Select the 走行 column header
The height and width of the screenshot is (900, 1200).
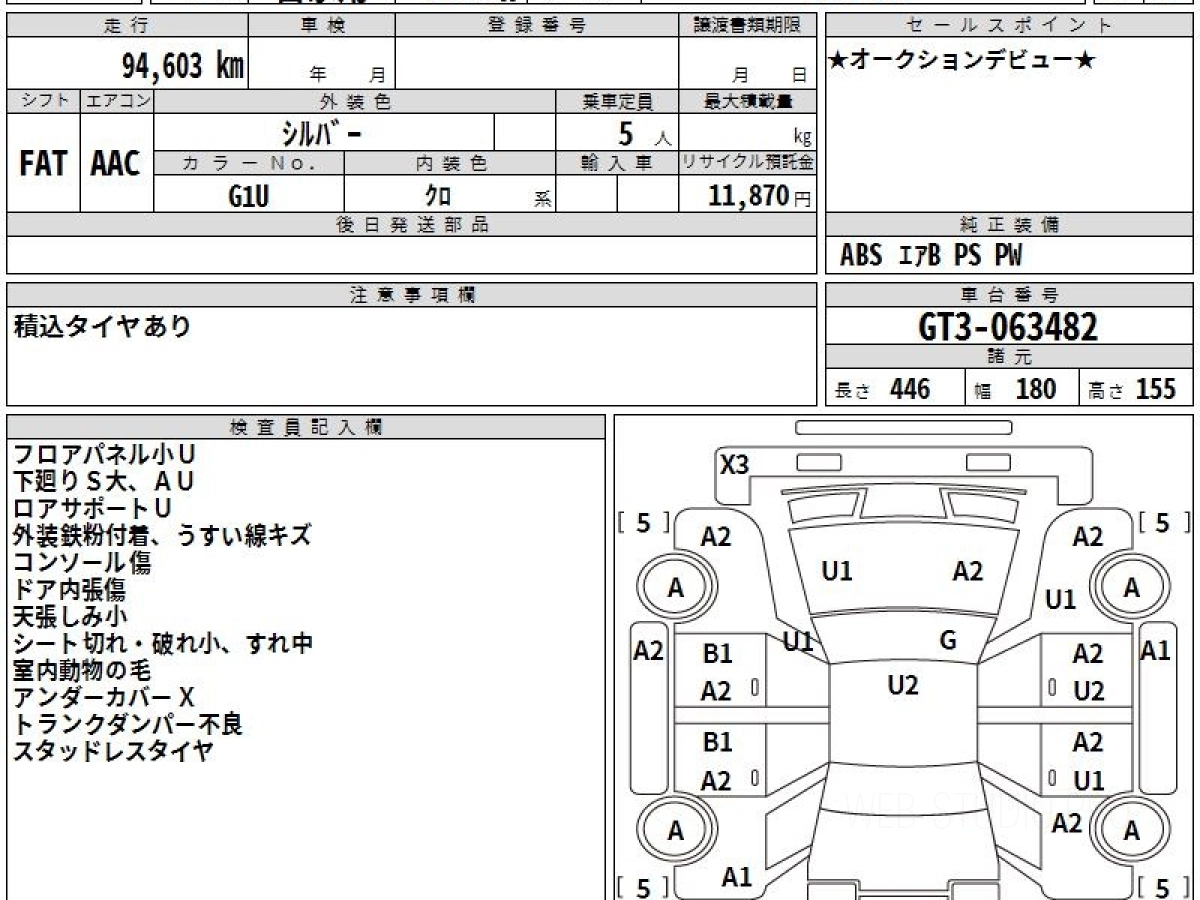(x=127, y=26)
